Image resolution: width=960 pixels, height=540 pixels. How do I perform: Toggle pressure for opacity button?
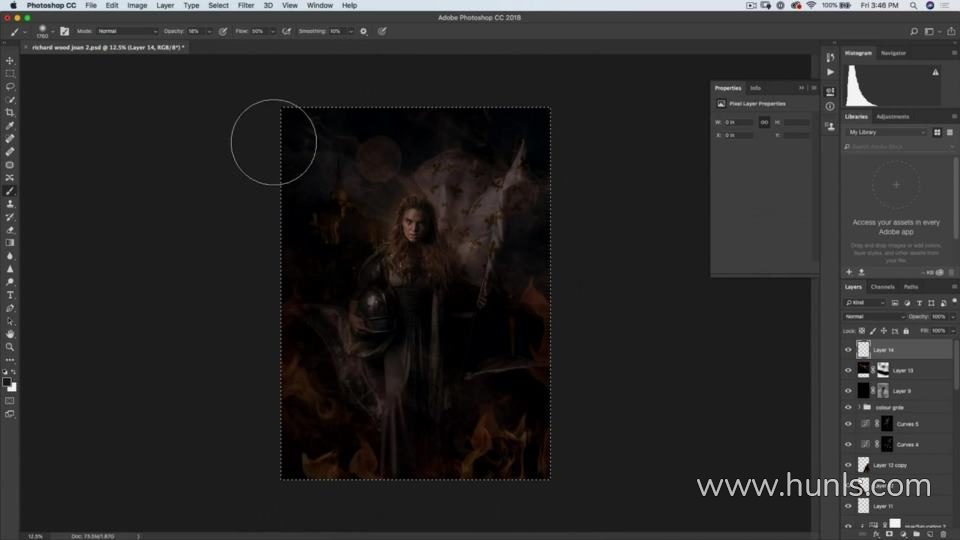[x=223, y=31]
